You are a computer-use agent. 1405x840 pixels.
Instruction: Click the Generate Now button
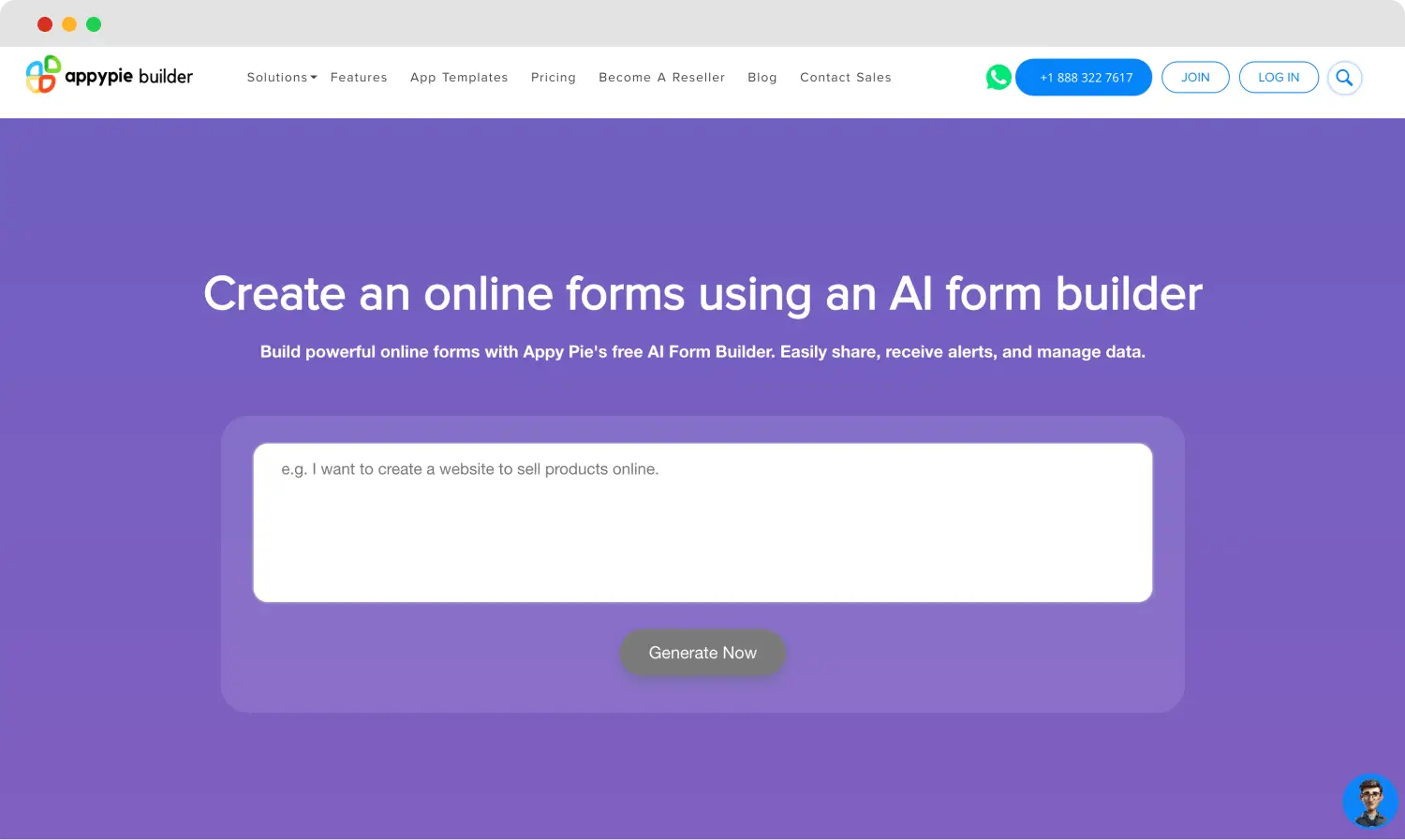[x=702, y=653]
